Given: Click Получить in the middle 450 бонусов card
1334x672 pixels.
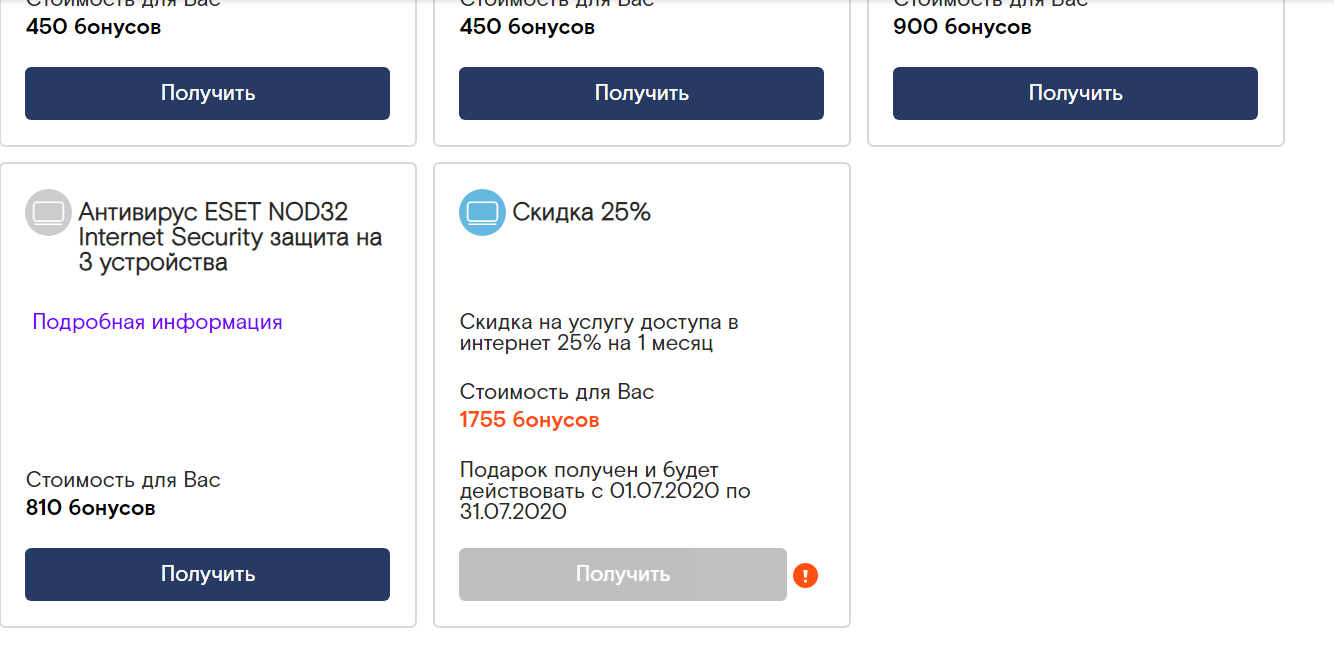Looking at the screenshot, I should (x=641, y=93).
